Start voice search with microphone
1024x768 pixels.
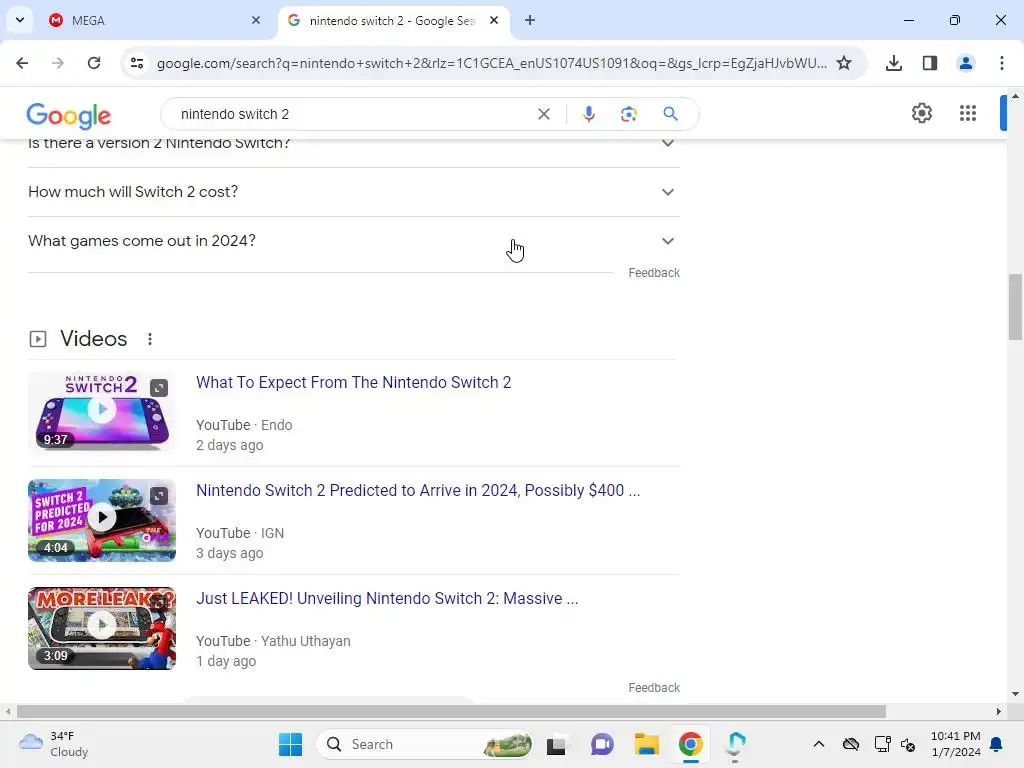(x=588, y=114)
